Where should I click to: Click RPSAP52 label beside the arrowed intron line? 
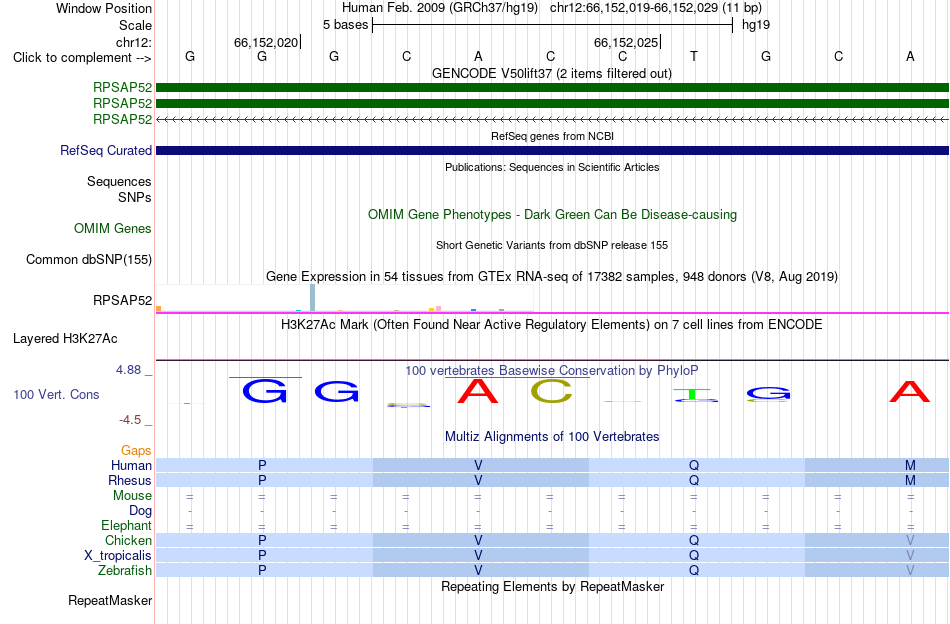click(x=122, y=119)
